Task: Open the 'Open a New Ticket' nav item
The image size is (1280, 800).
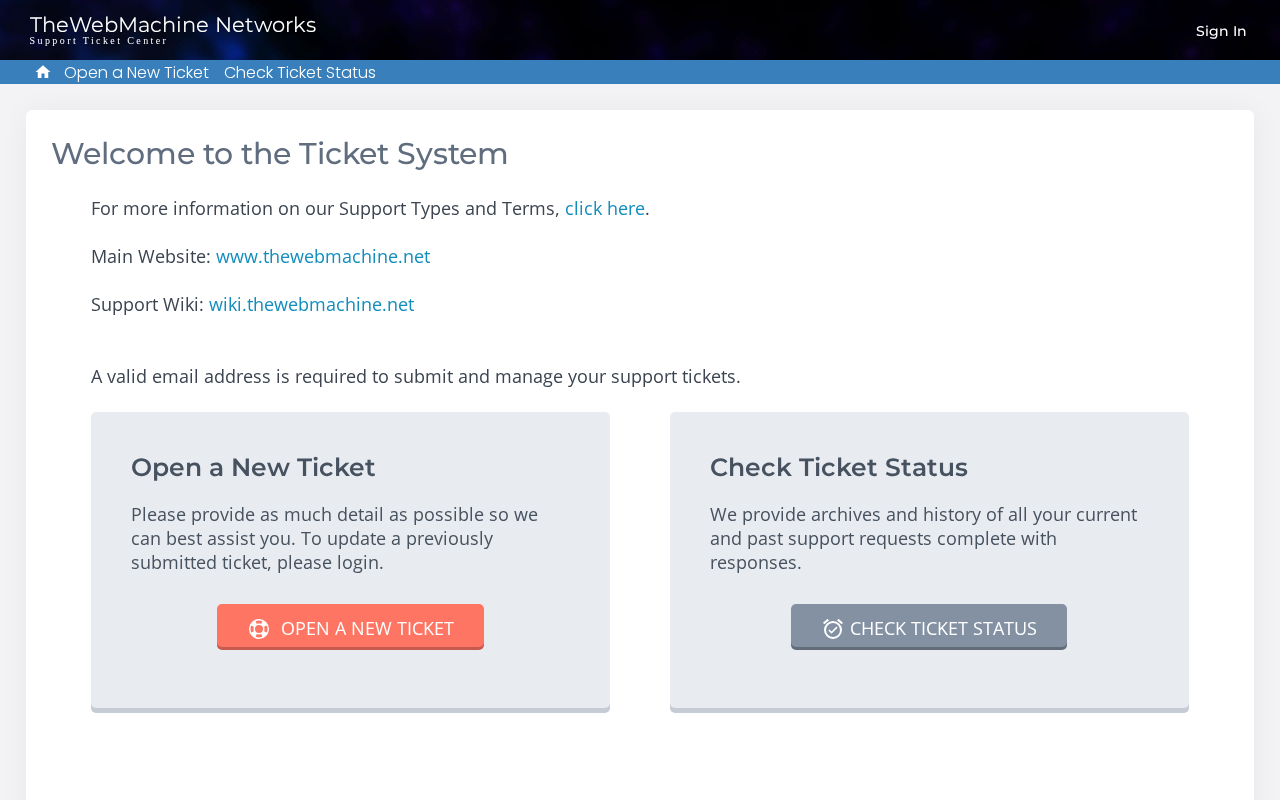Action: 136,72
